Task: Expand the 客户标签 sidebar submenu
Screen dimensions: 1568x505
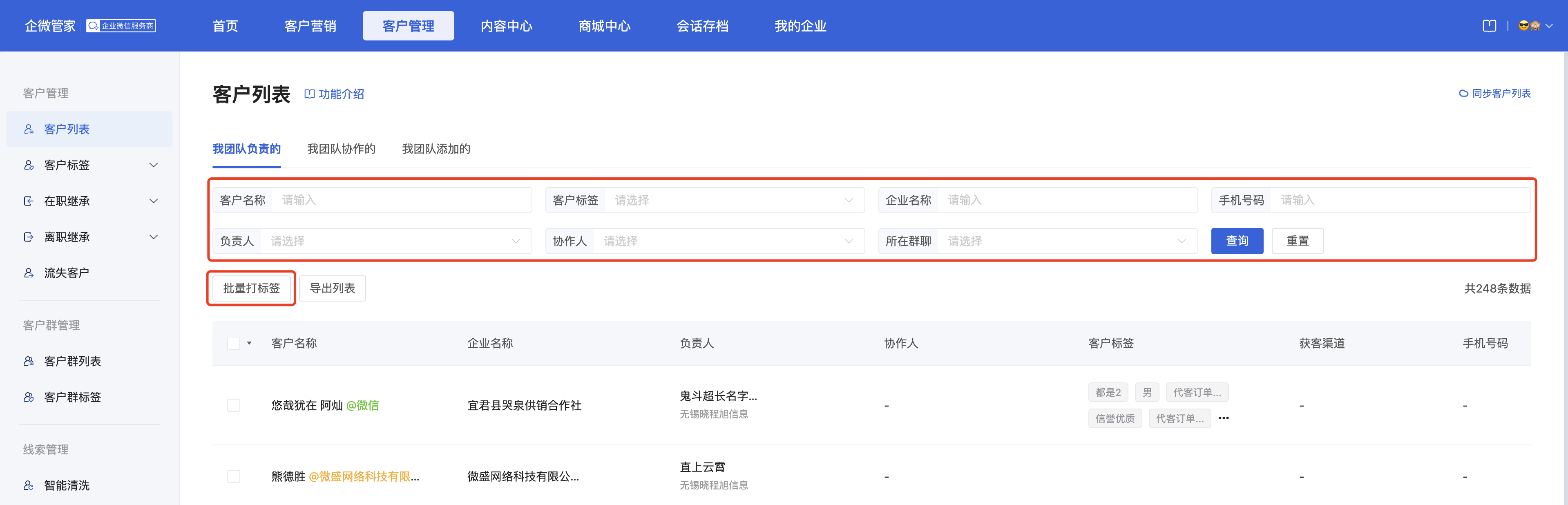Action: (153, 165)
